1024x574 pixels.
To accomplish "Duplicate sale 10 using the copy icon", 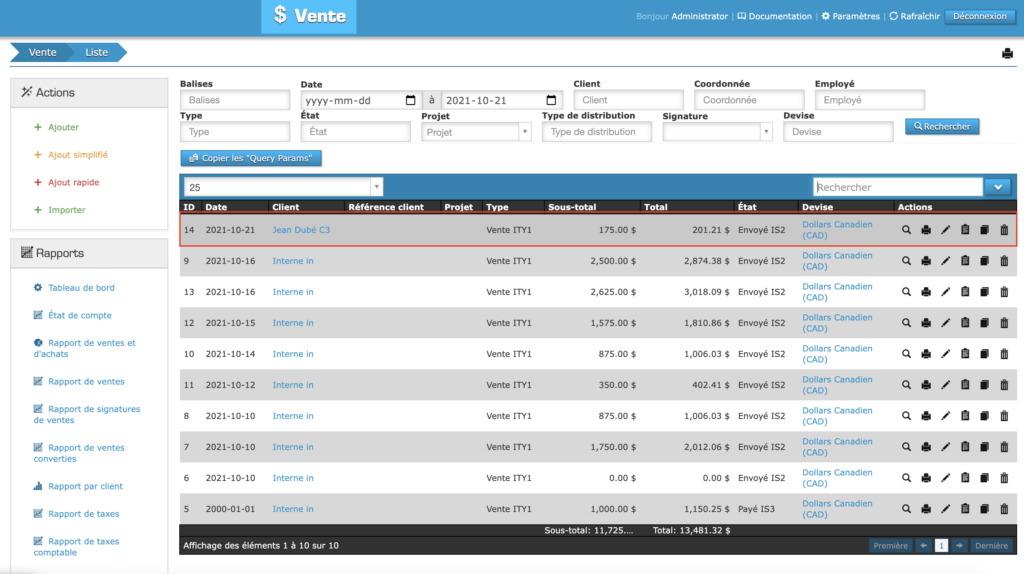I will pyautogui.click(x=985, y=354).
